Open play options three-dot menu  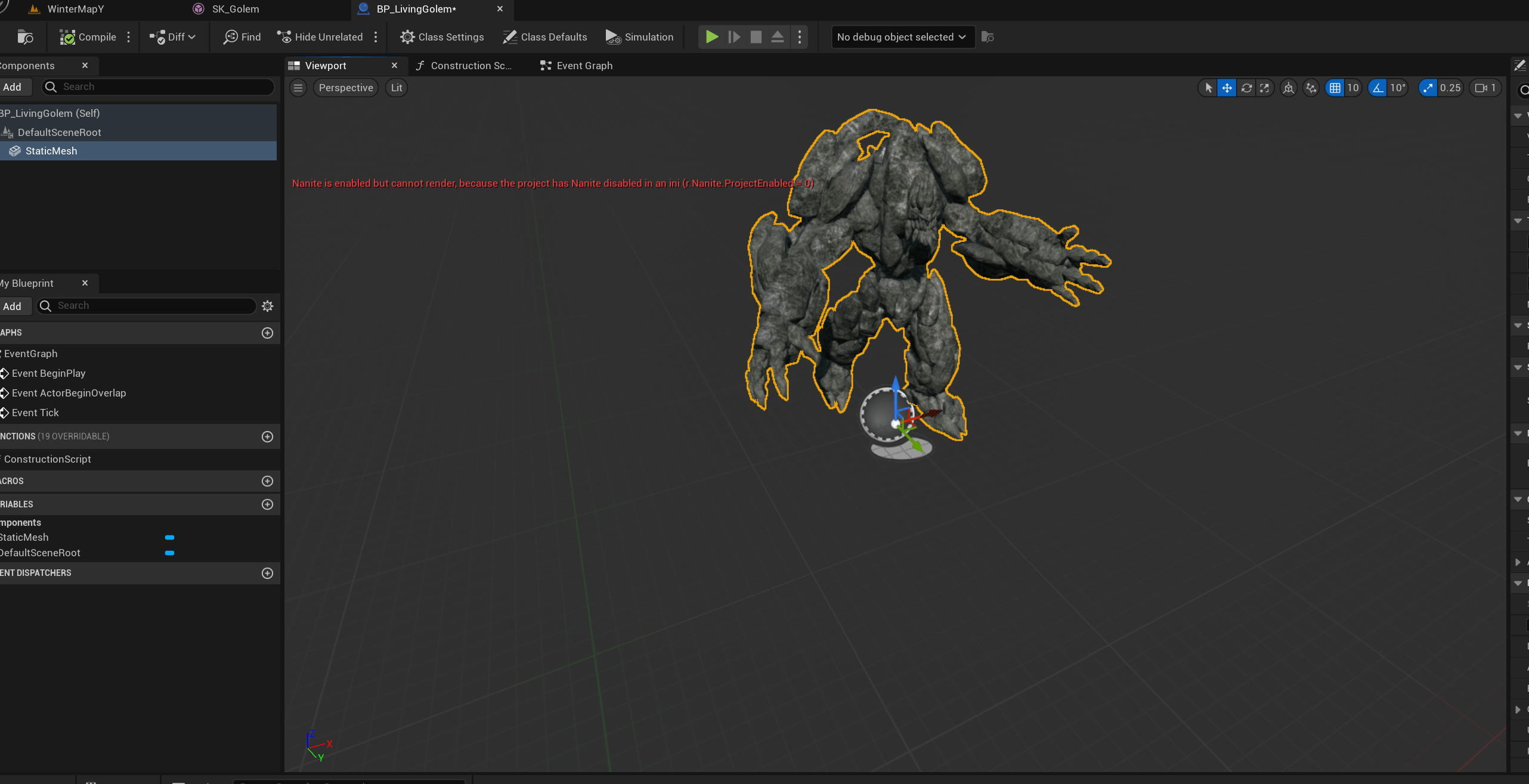pyautogui.click(x=800, y=37)
